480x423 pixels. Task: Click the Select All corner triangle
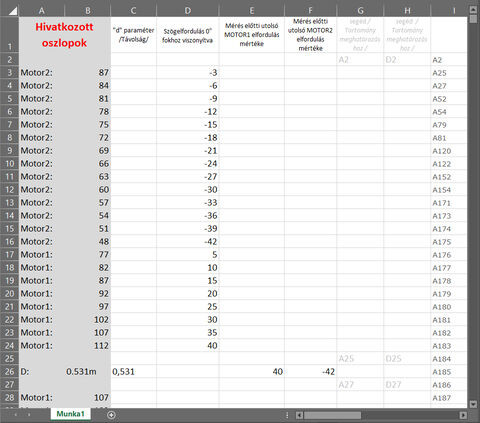[x=13, y=11]
